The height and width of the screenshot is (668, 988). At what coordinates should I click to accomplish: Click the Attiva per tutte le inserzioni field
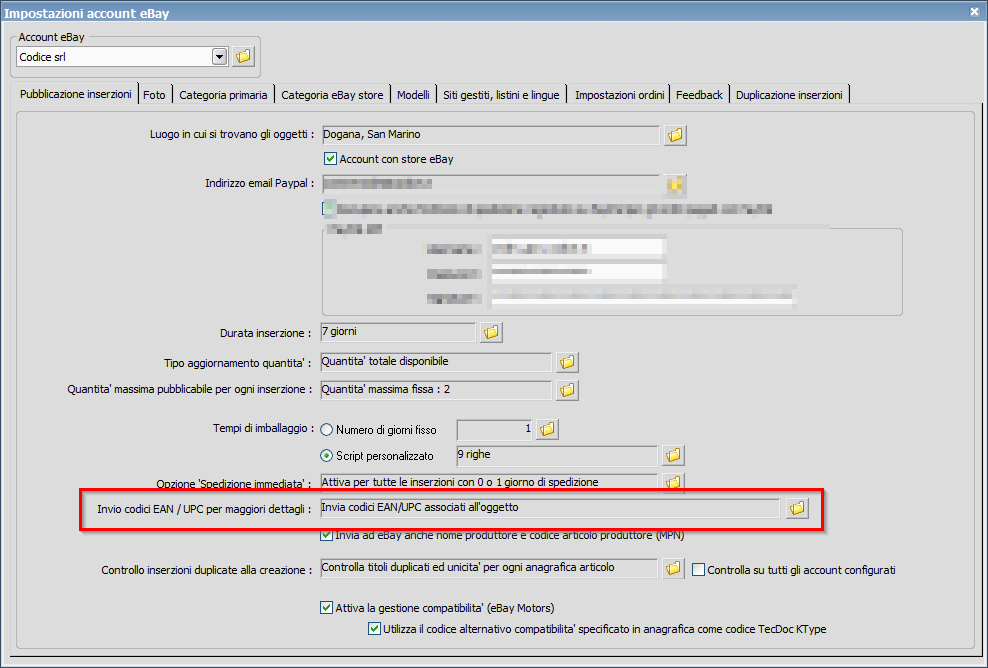488,482
